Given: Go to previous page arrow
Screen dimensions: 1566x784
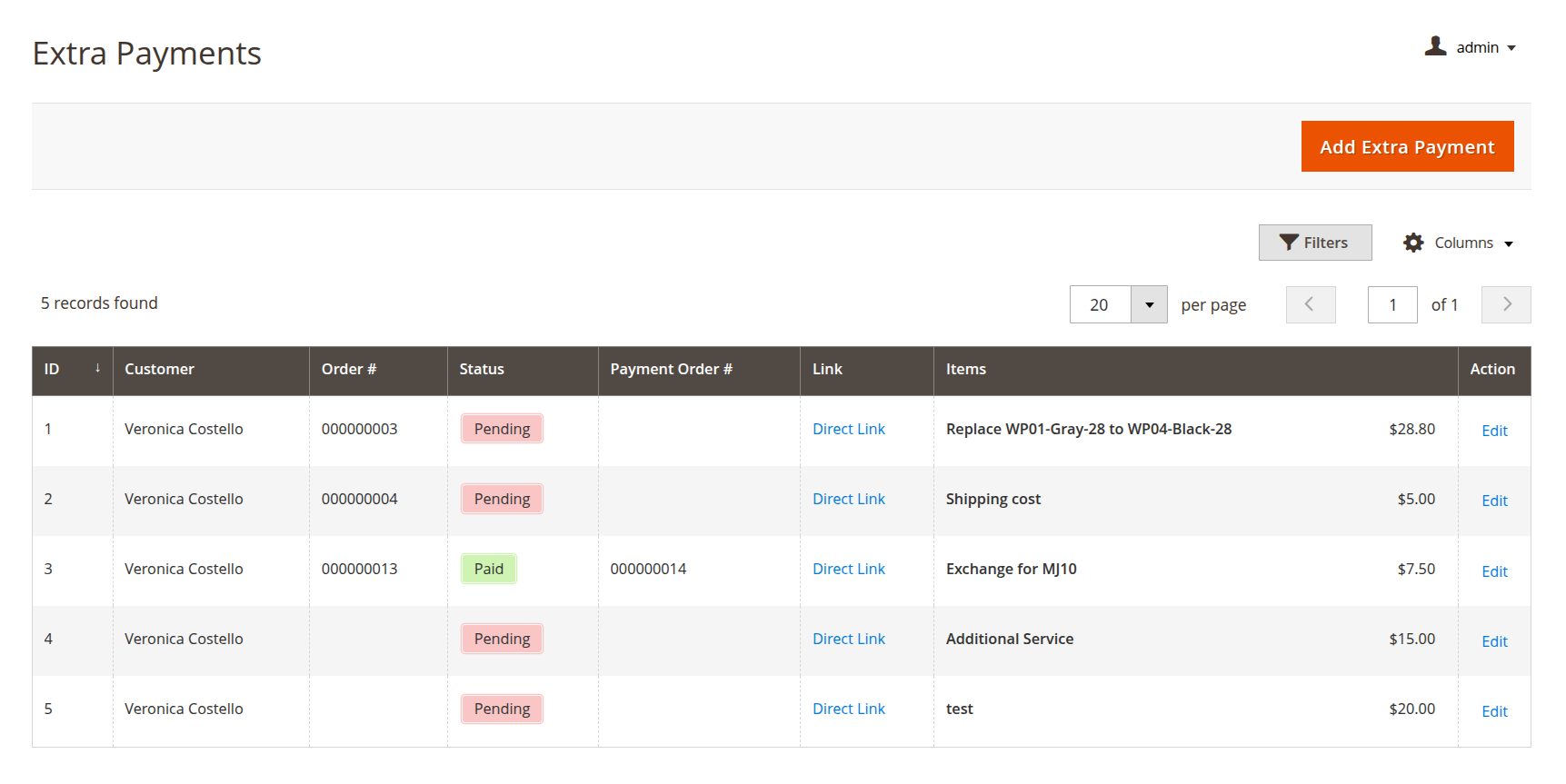Looking at the screenshot, I should 1310,304.
